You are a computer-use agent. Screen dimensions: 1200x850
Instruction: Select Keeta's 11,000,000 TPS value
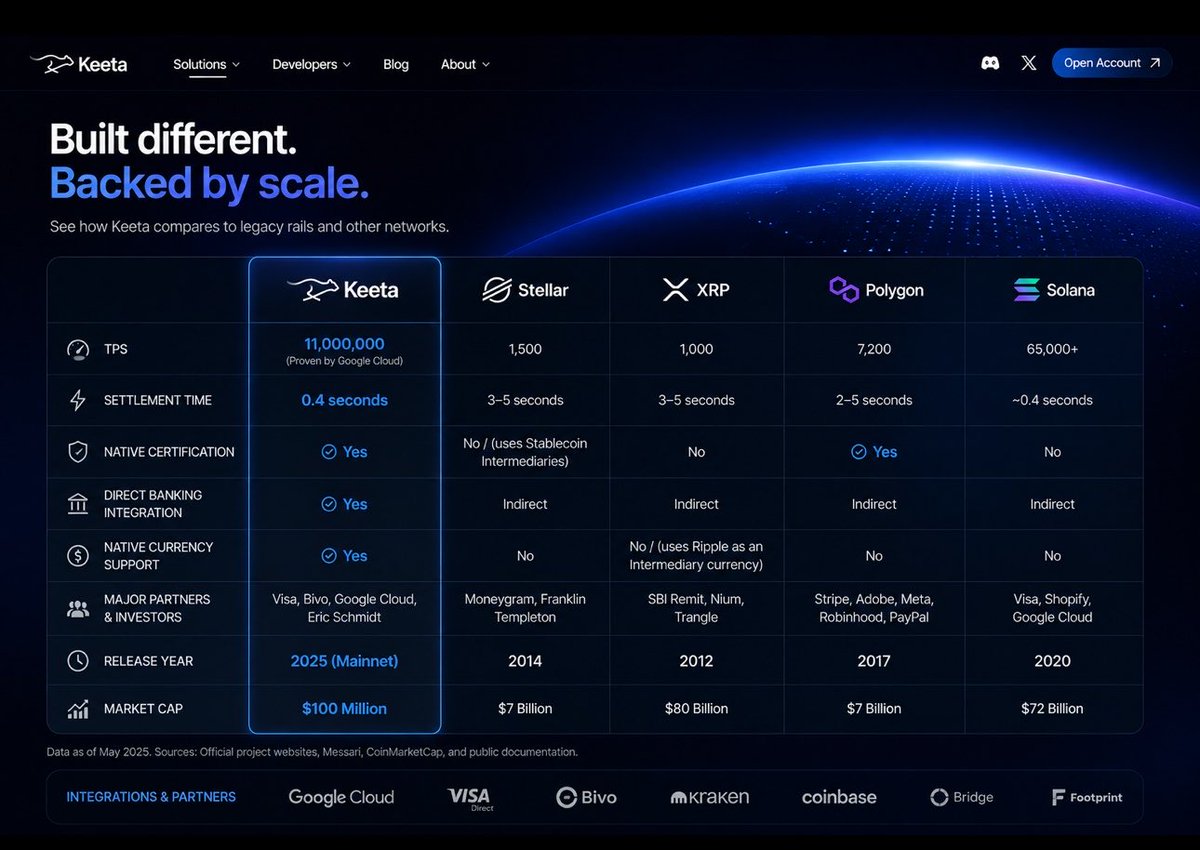click(344, 344)
